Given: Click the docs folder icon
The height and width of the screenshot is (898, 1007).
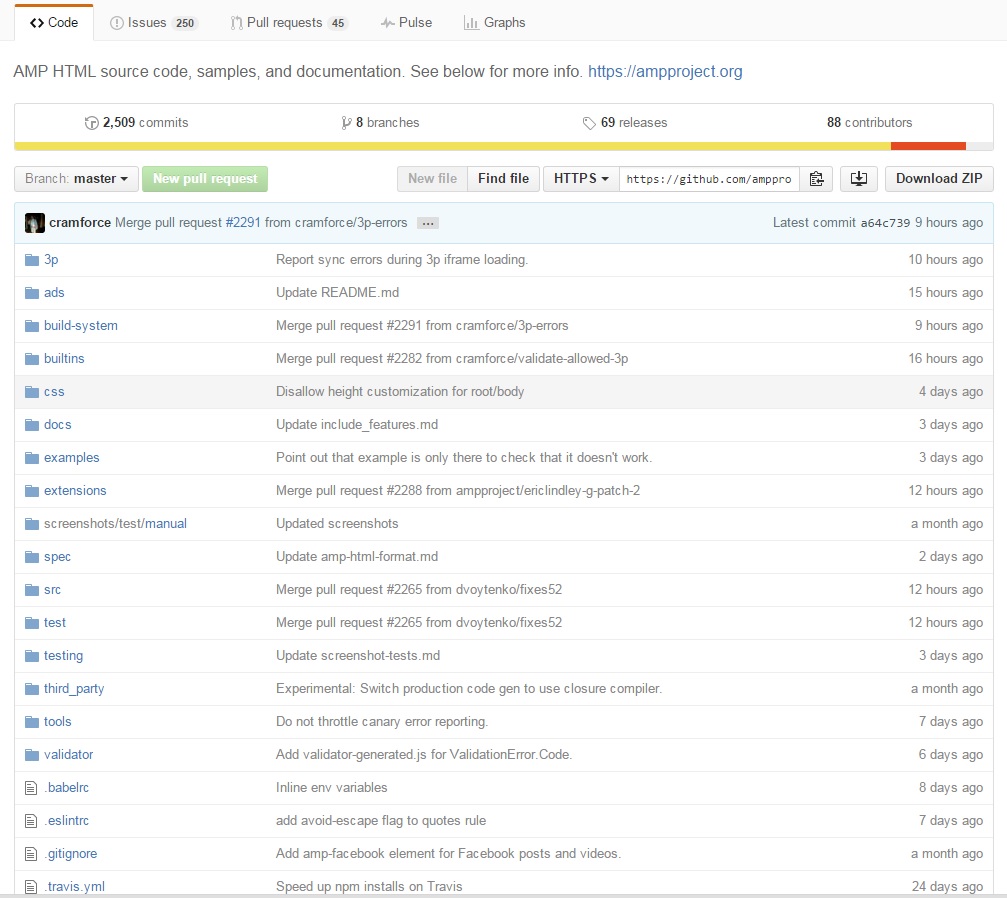Looking at the screenshot, I should point(32,425).
